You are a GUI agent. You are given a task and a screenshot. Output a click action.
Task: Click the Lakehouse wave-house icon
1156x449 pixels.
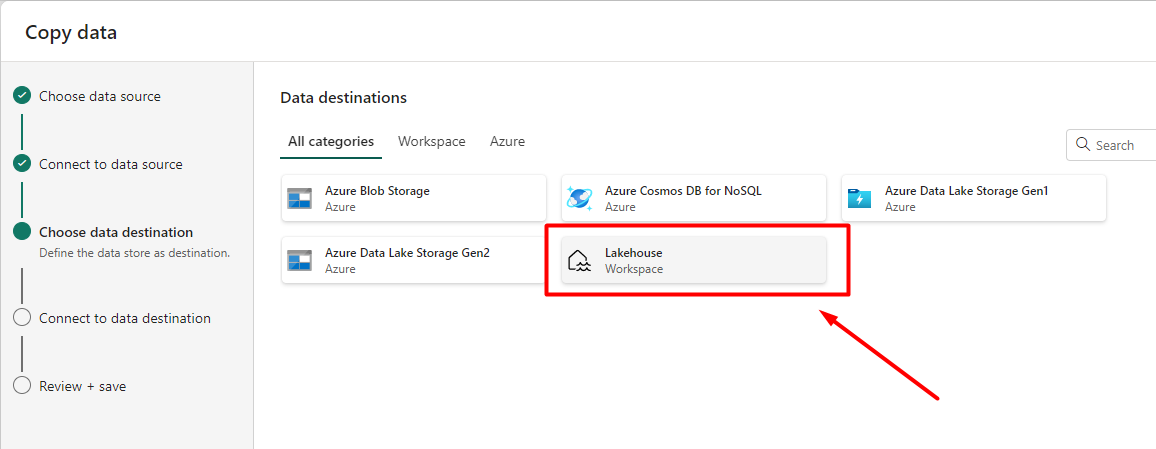point(579,261)
